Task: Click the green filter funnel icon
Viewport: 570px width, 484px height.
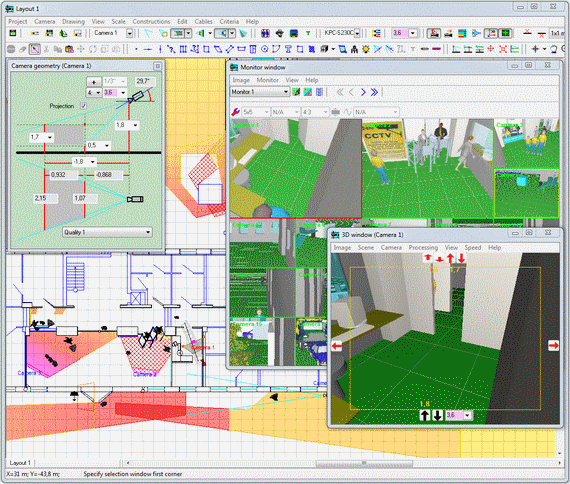Action: [308, 33]
